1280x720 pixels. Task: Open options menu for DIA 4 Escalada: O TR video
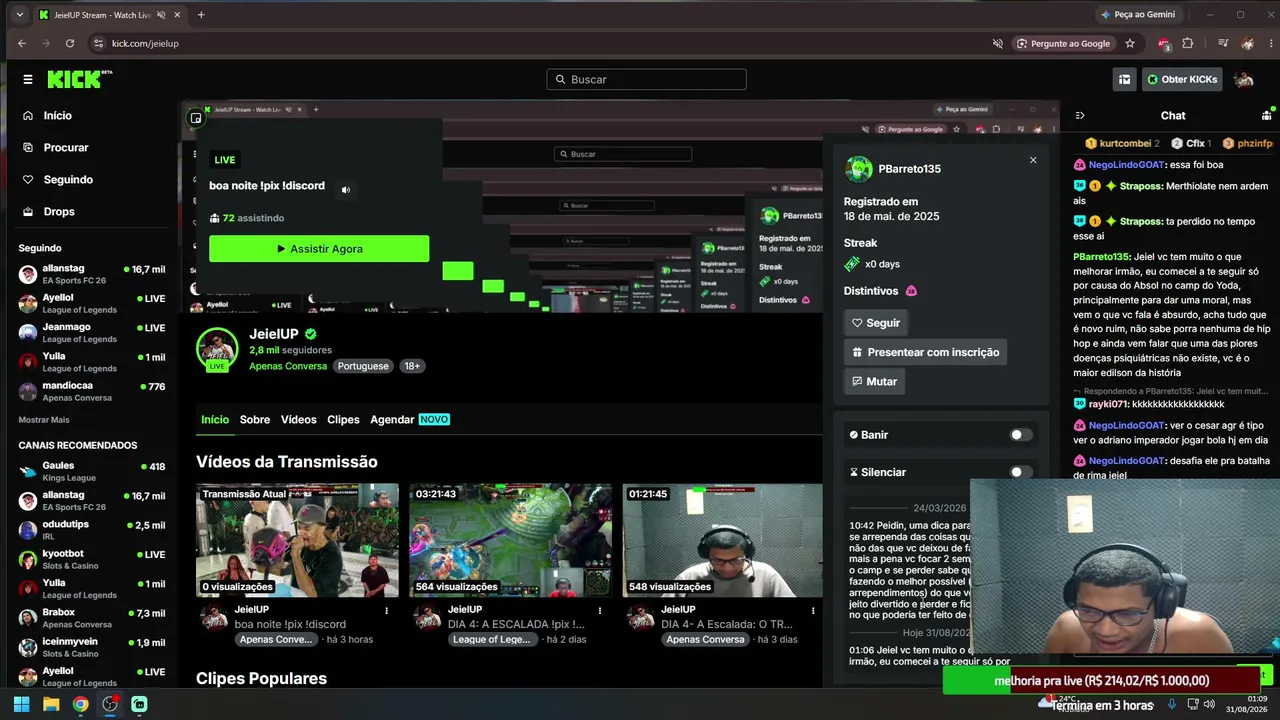(813, 610)
